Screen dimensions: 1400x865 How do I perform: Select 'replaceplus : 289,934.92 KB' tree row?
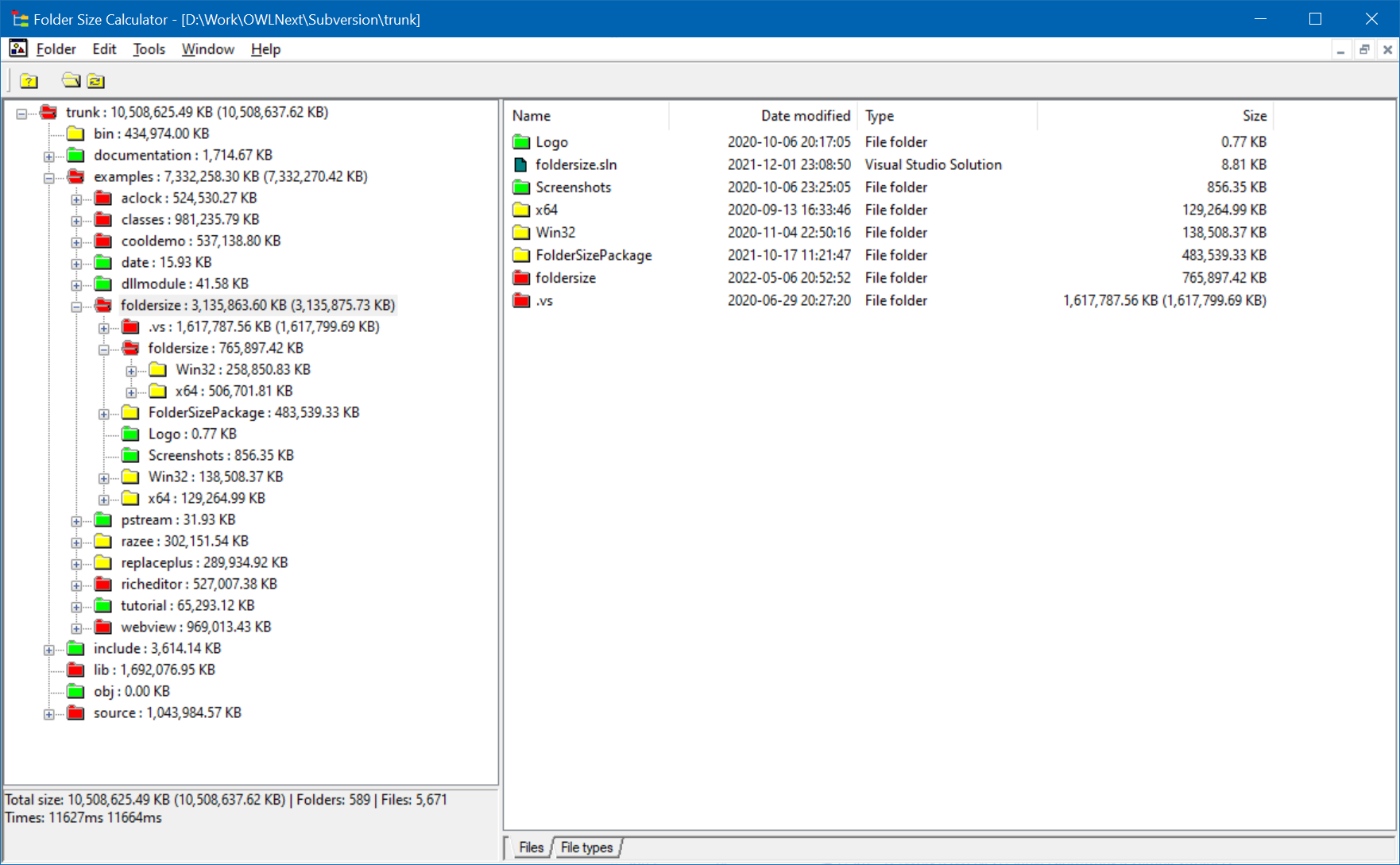click(x=204, y=562)
